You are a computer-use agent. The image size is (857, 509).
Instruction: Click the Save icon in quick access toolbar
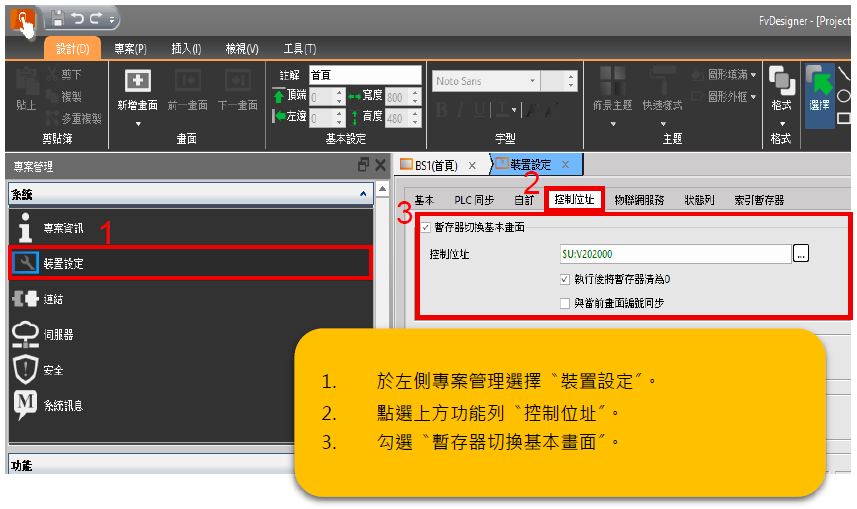(x=58, y=18)
